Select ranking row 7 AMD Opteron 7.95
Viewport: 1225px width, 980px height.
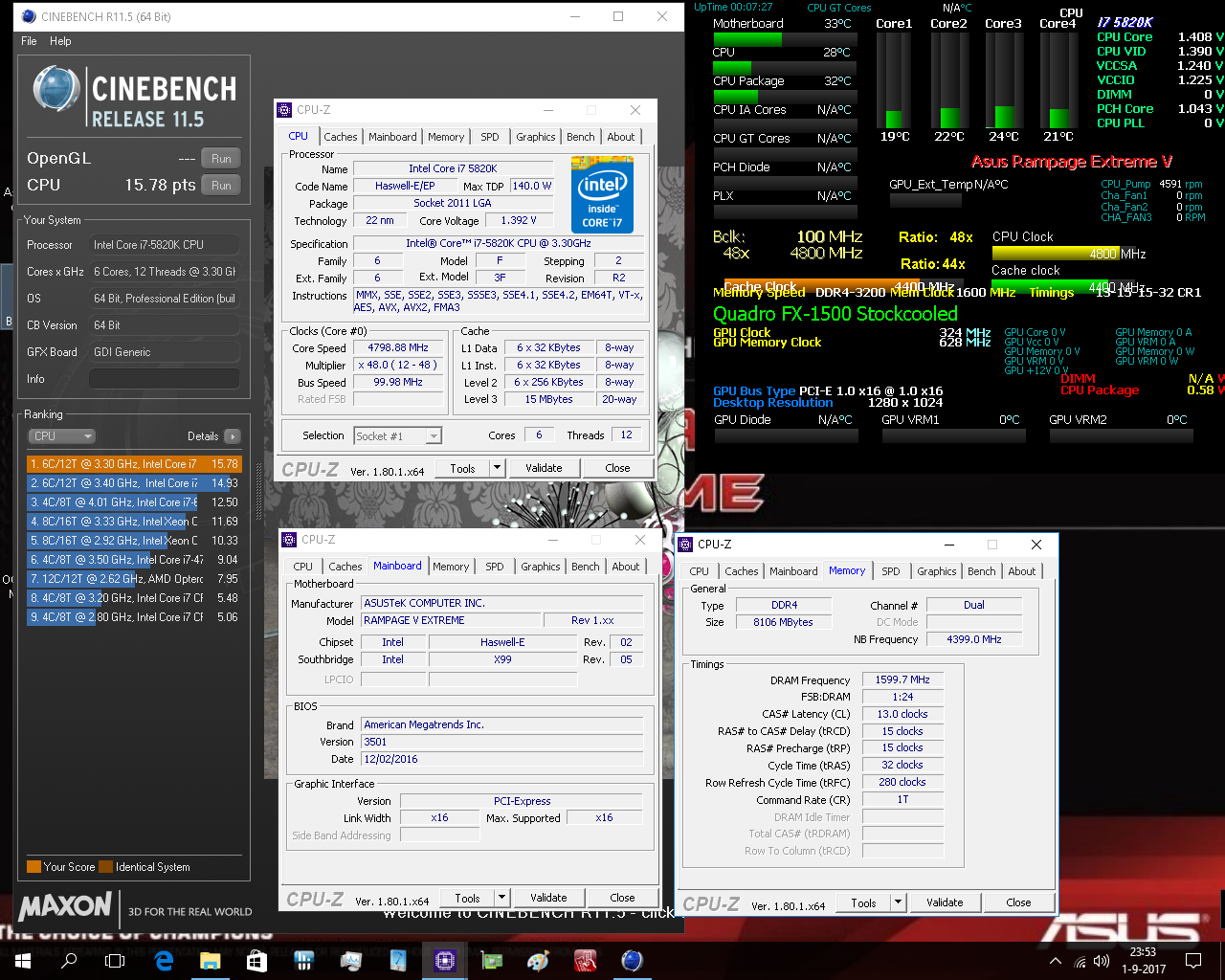coord(134,579)
